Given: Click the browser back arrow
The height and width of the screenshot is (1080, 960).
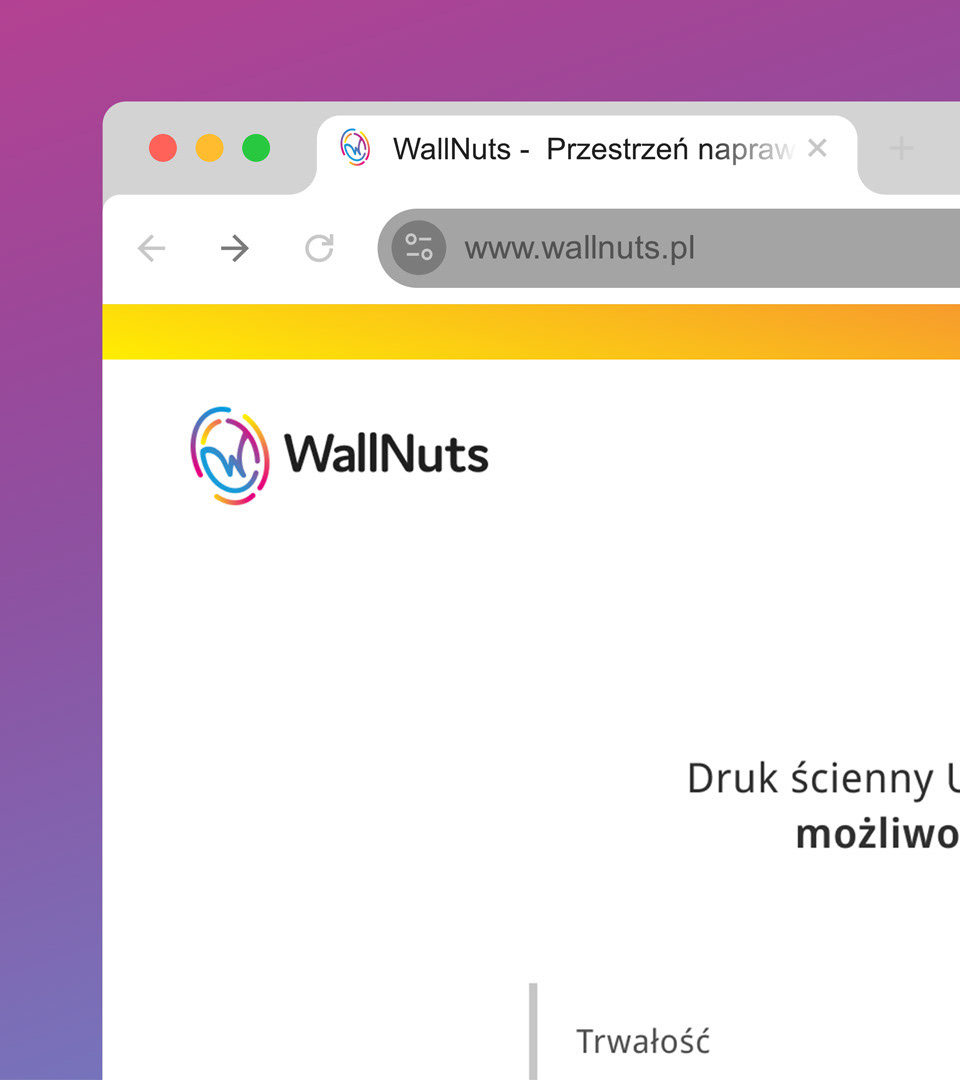Looking at the screenshot, I should tap(152, 249).
